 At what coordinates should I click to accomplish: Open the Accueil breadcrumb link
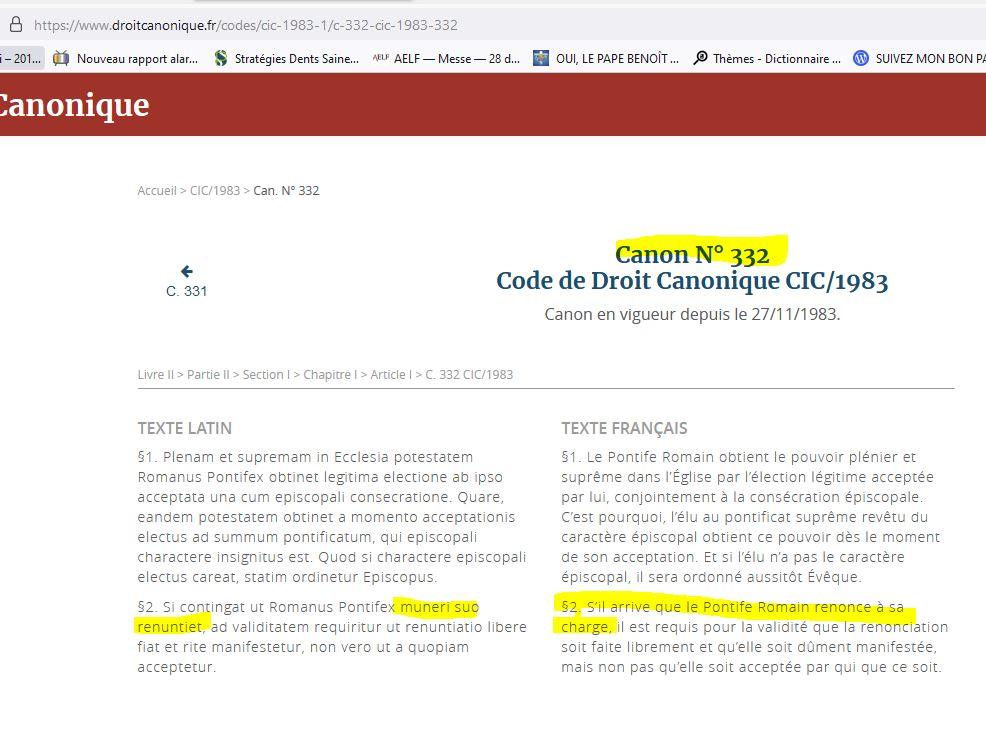(156, 191)
